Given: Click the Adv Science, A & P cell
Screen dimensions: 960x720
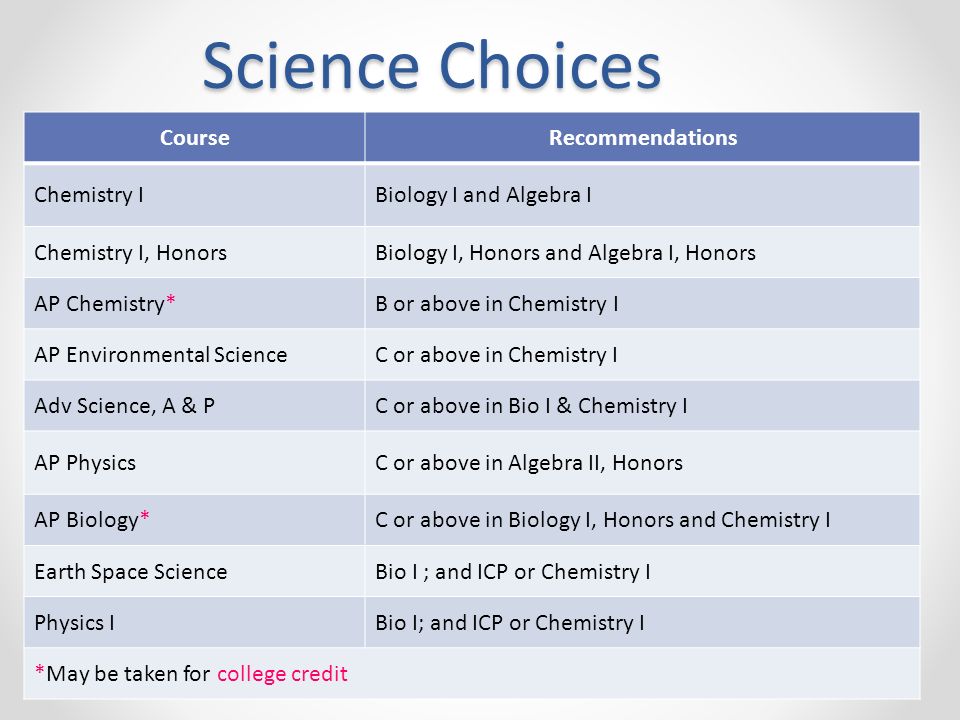Looking at the screenshot, I should pos(195,405).
